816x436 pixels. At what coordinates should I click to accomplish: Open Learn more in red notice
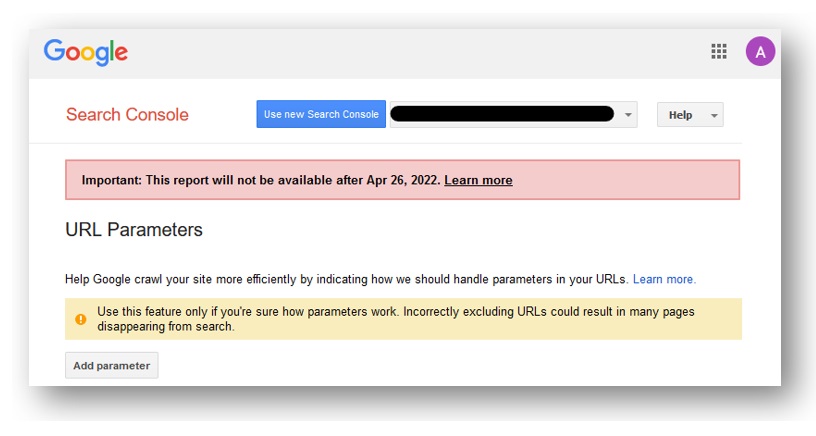click(x=478, y=180)
